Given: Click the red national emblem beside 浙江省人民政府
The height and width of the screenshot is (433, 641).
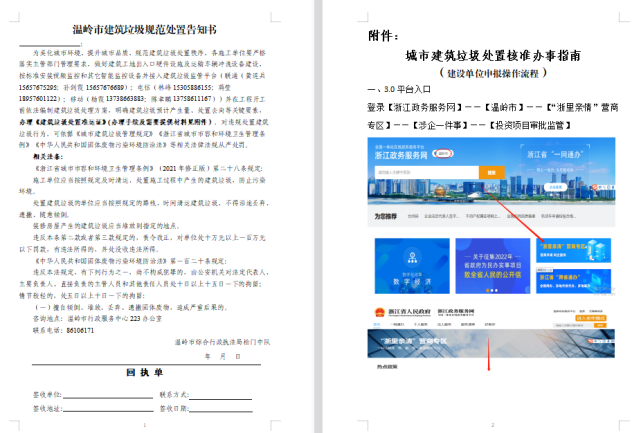Looking at the screenshot, I should (379, 313).
